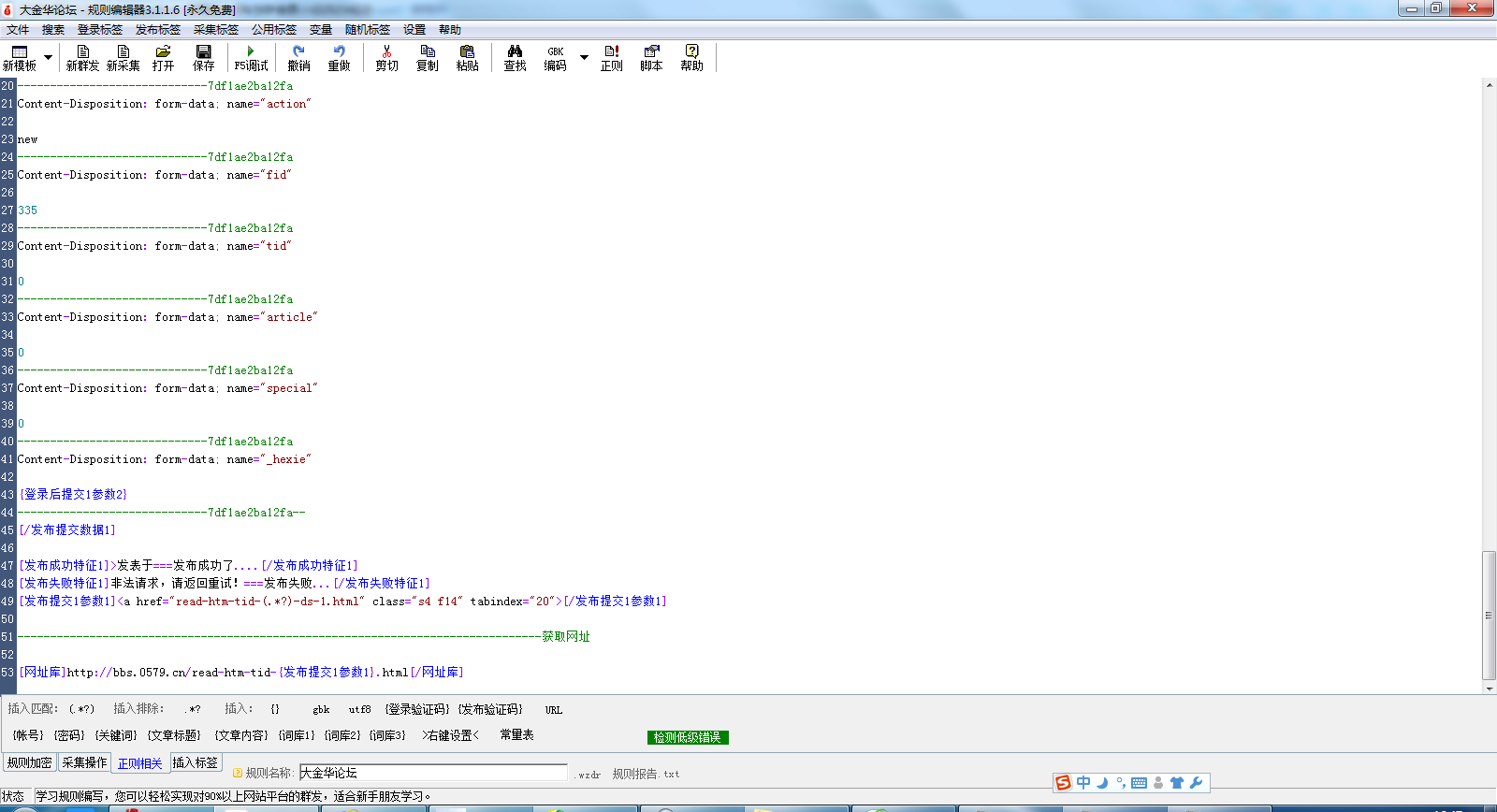Screen dimensions: 1497x812
Task: Open Sogou wrench settings icon
Action: pos(1196,783)
